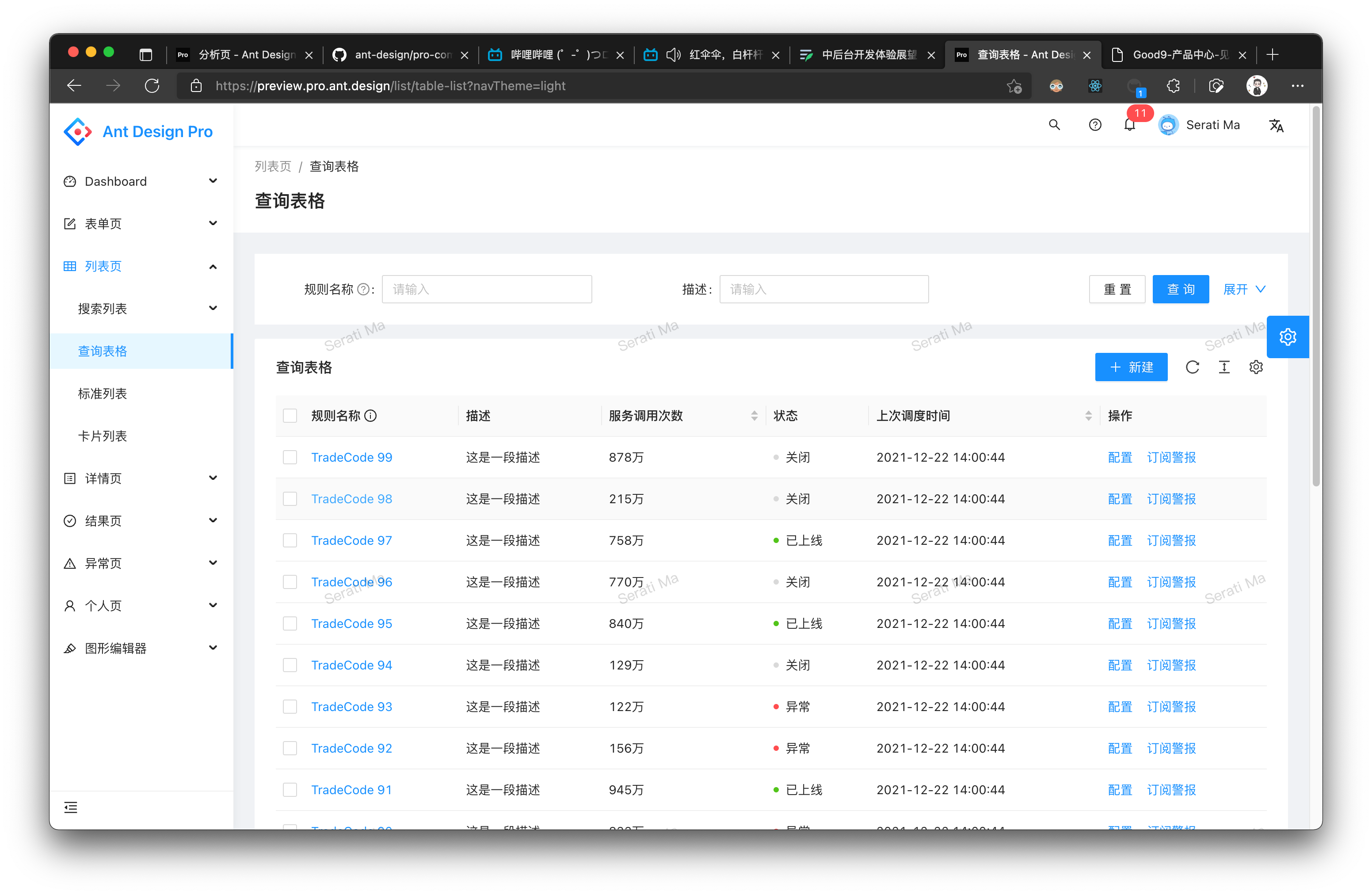The width and height of the screenshot is (1372, 895).
Task: Tick the select-all header checkbox
Action: (290, 416)
